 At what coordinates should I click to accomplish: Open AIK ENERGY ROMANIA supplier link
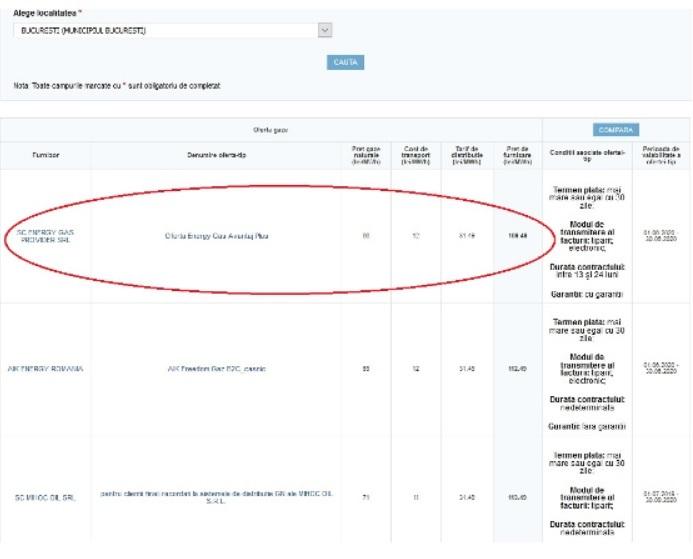tap(45, 368)
